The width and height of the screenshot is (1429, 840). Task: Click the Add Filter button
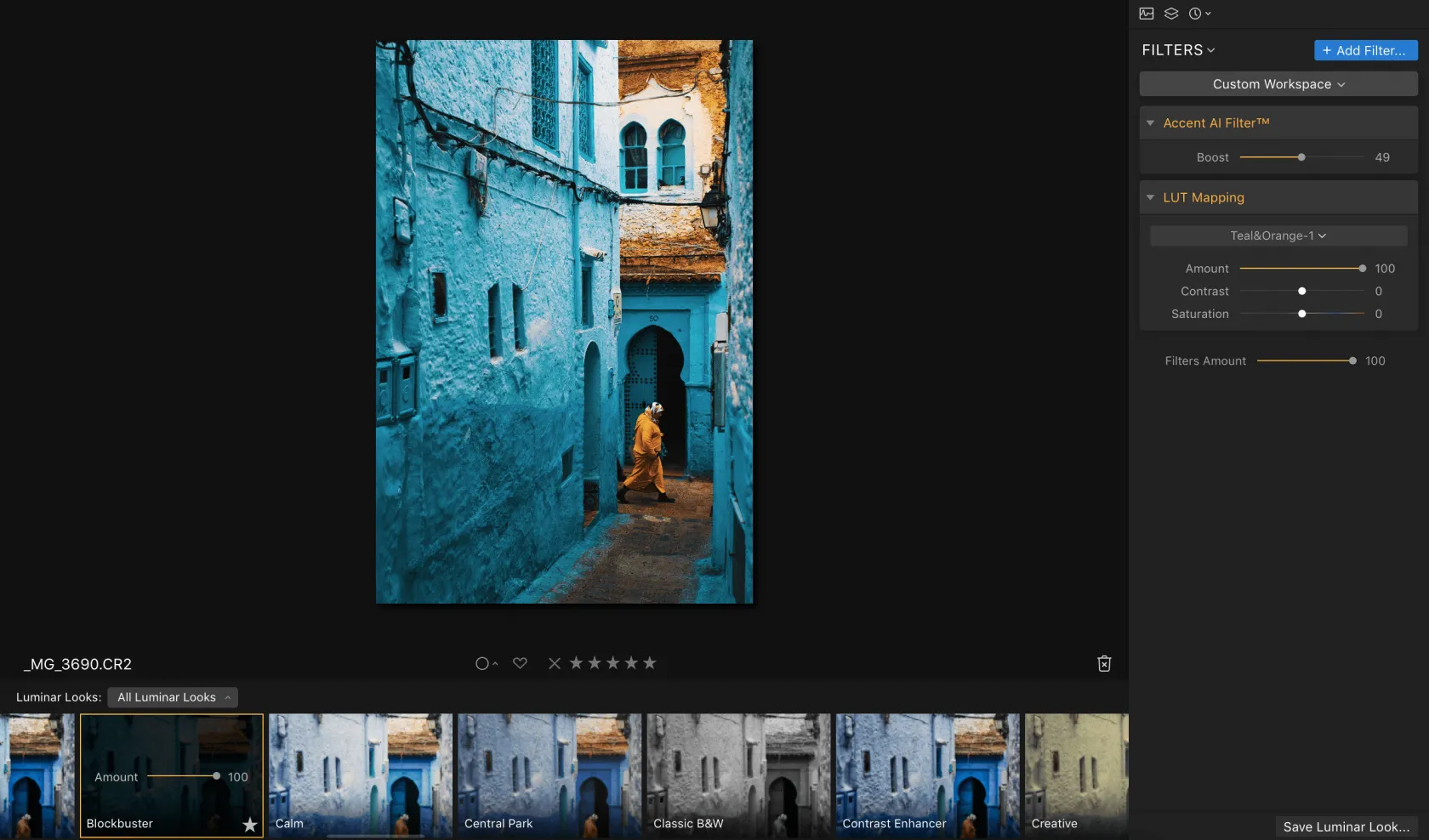1364,50
